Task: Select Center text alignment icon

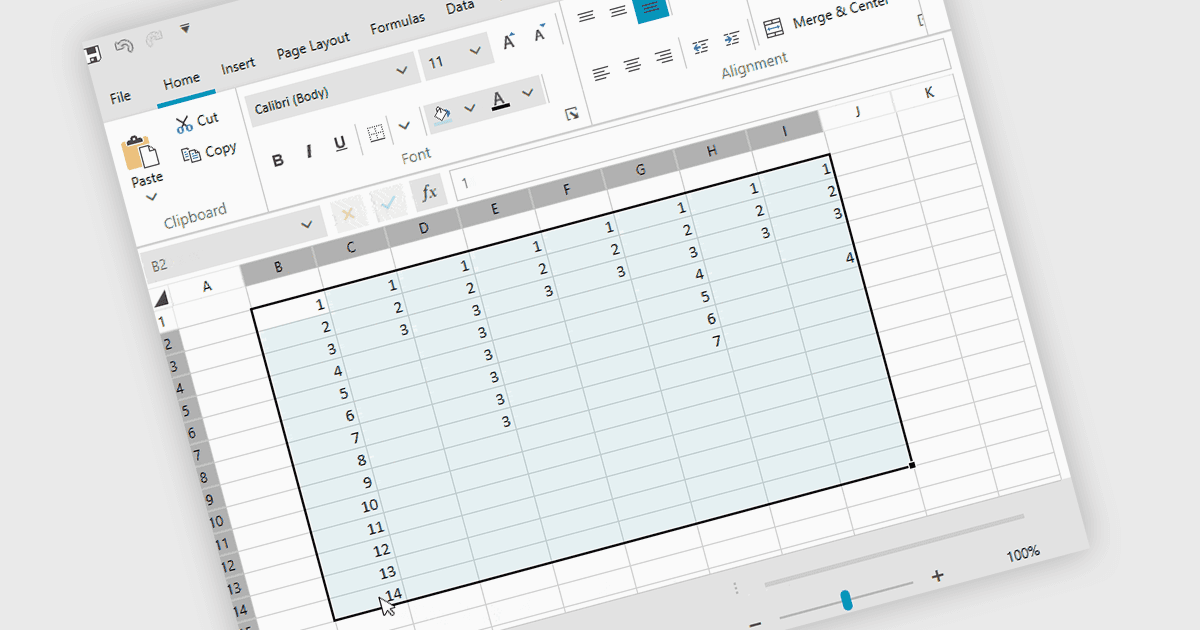Action: (x=632, y=65)
